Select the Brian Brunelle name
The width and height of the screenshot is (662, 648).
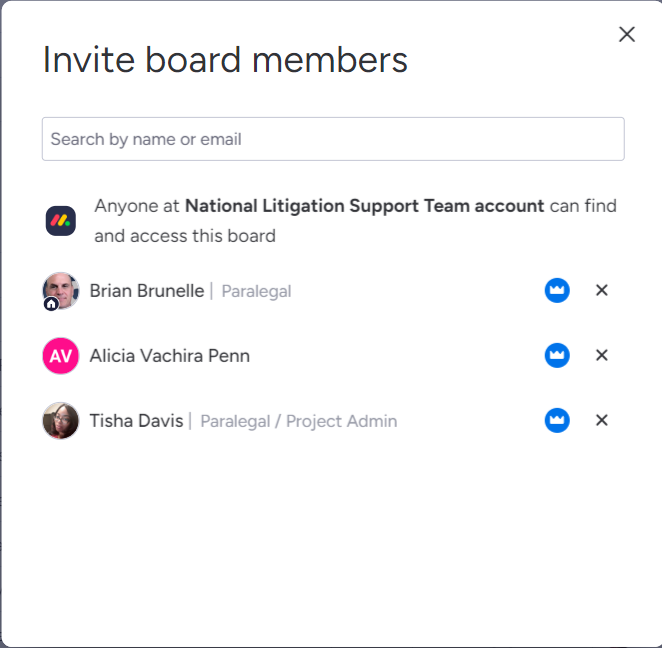pos(147,291)
